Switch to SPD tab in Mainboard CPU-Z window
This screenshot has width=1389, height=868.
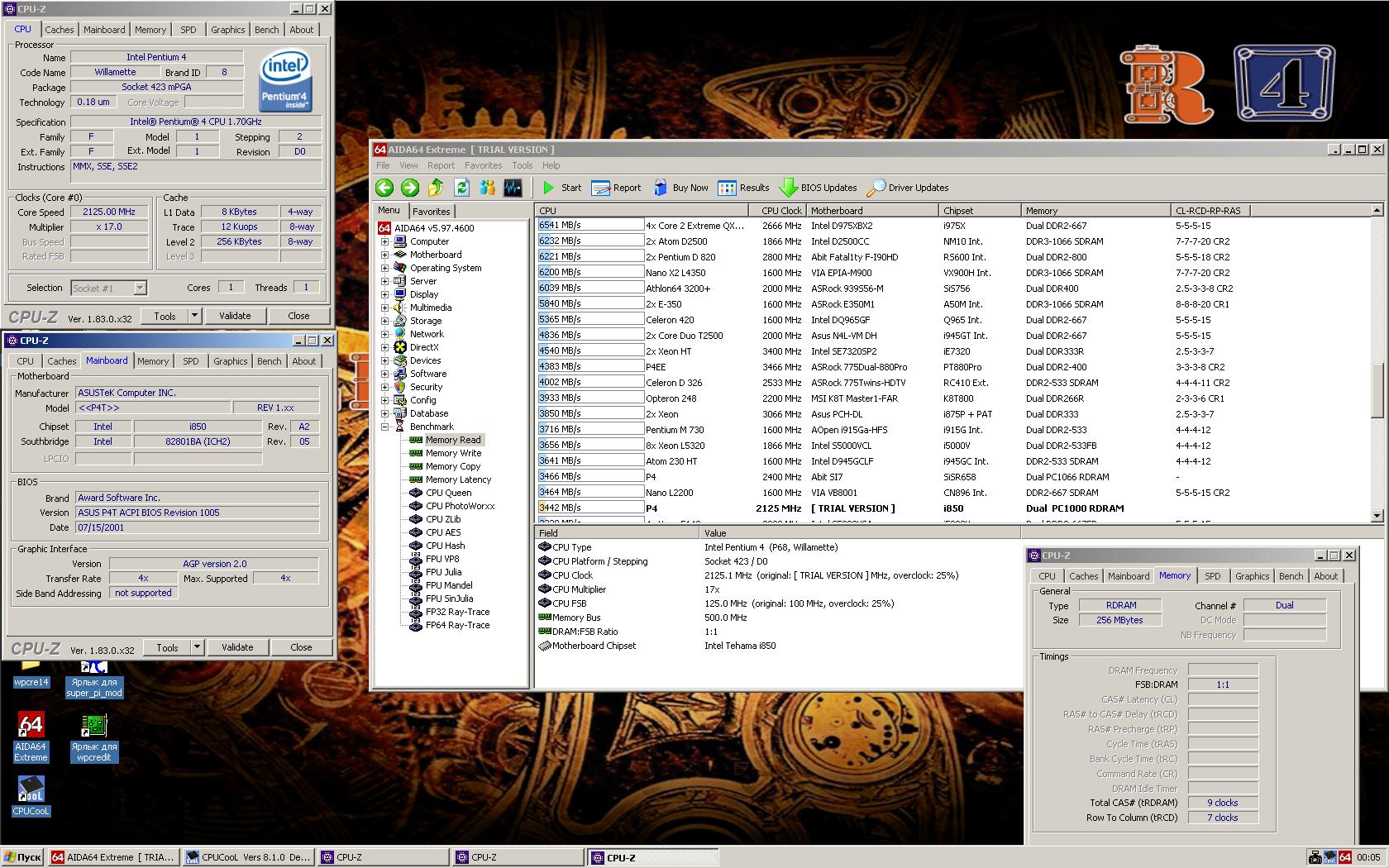(191, 361)
